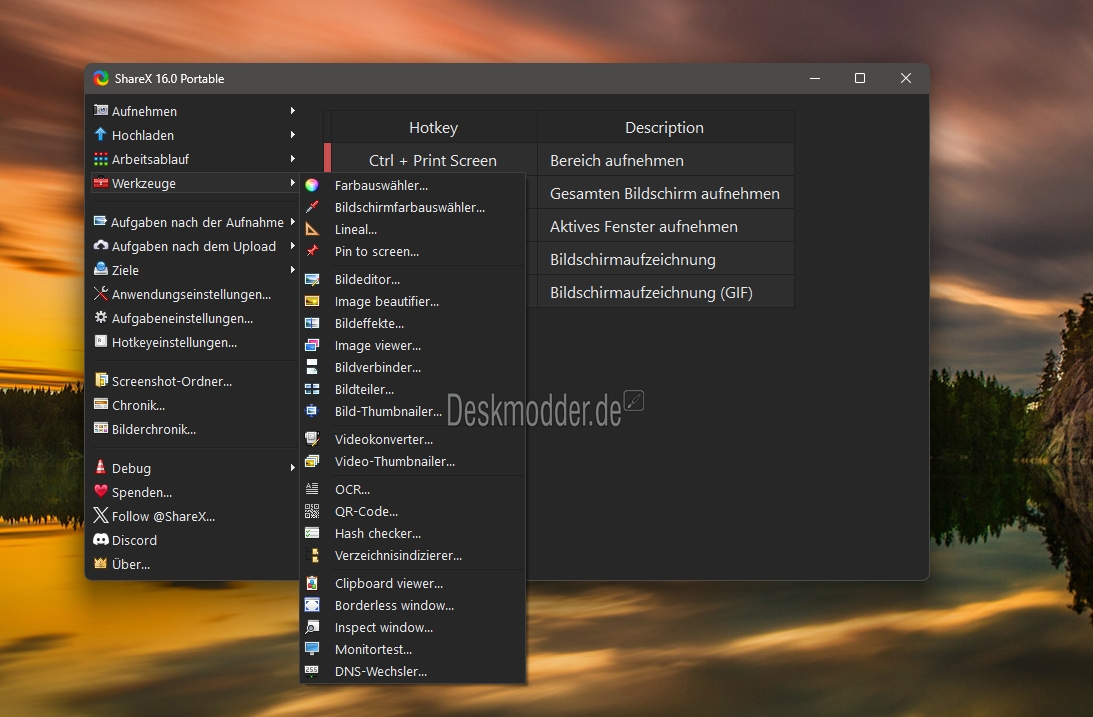1093x717 pixels.
Task: Open Bilderchronik...
Action: pyautogui.click(x=195, y=429)
